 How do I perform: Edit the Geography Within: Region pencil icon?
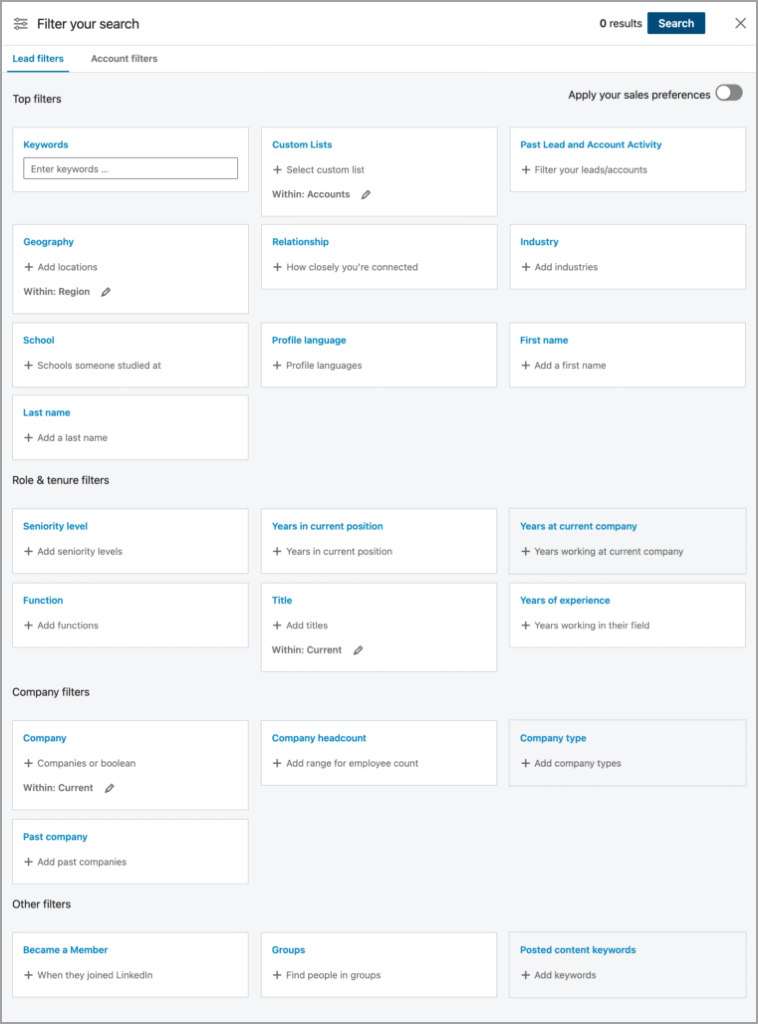click(x=106, y=292)
